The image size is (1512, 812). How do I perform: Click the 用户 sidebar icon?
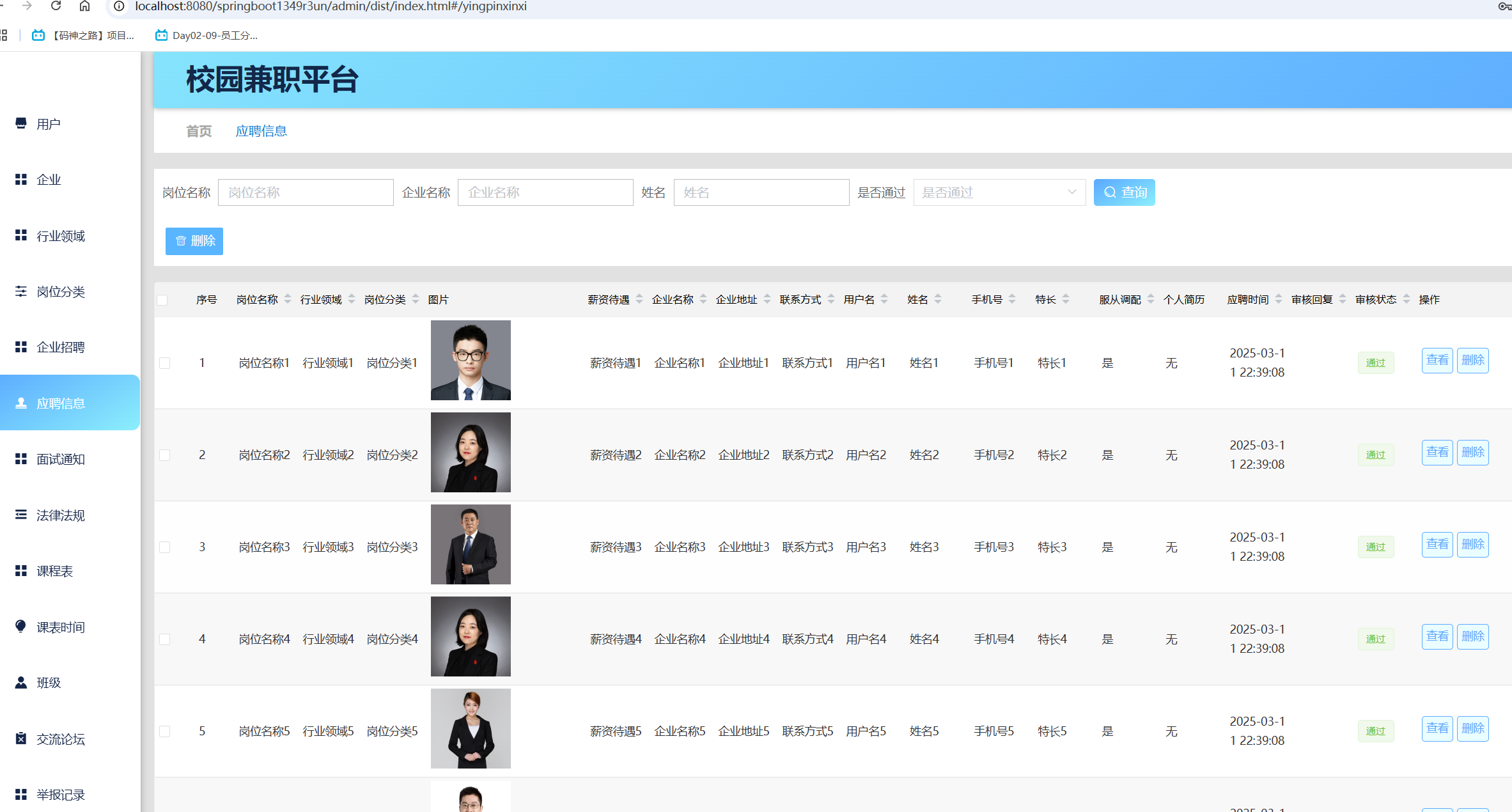[x=21, y=123]
